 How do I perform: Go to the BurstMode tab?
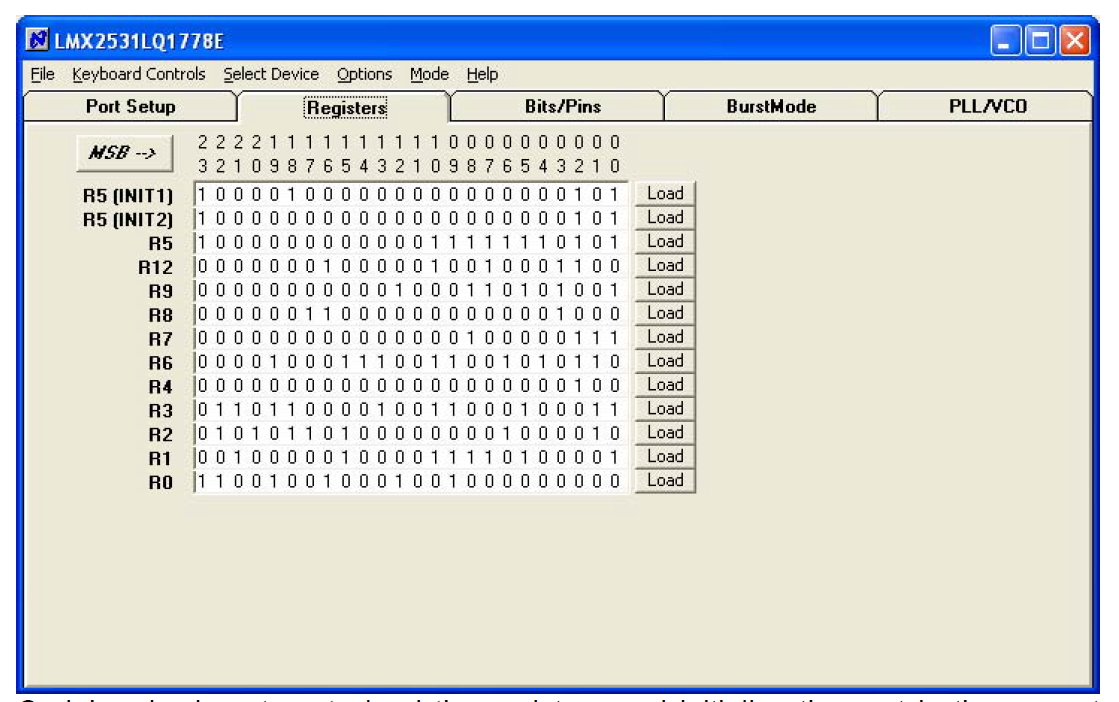tap(771, 106)
